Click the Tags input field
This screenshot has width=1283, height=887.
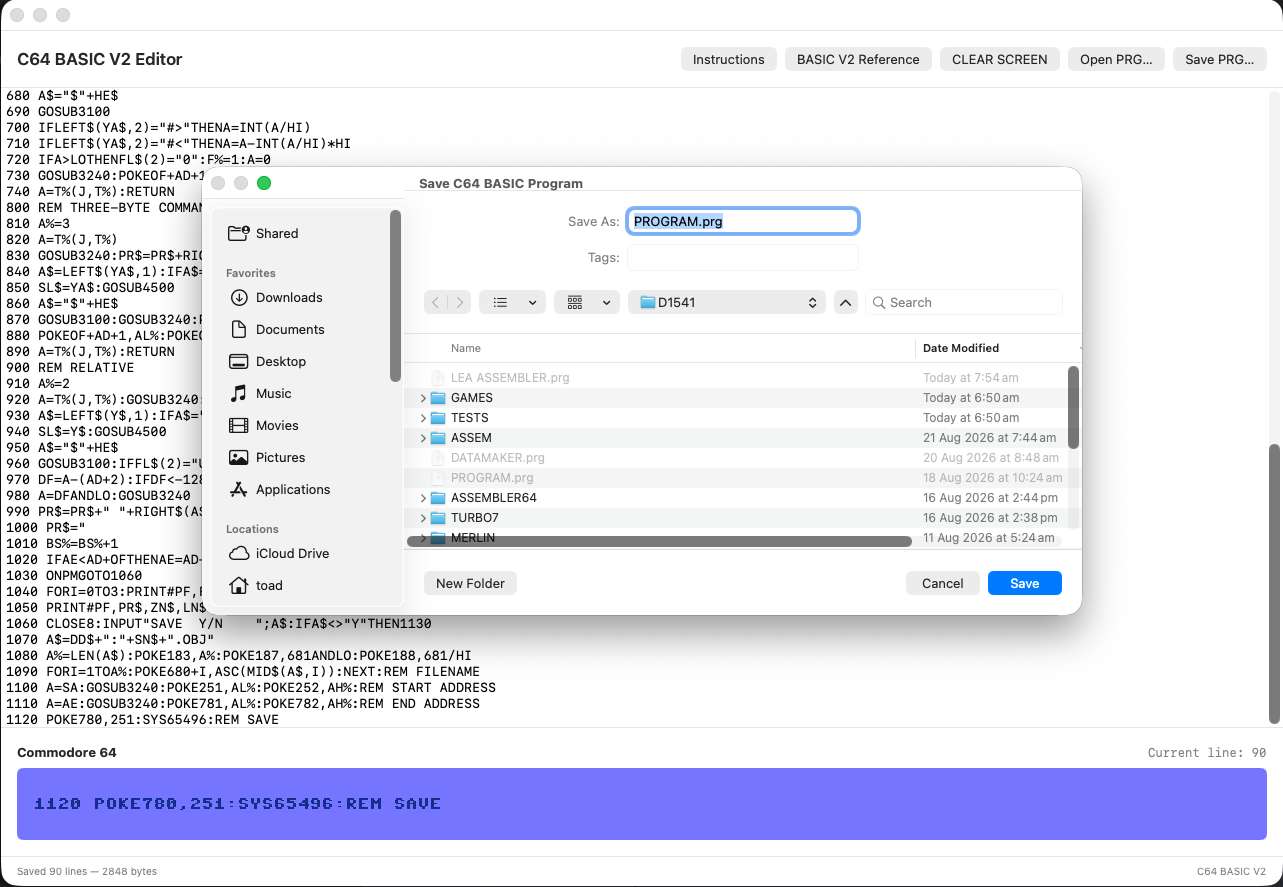coord(743,257)
